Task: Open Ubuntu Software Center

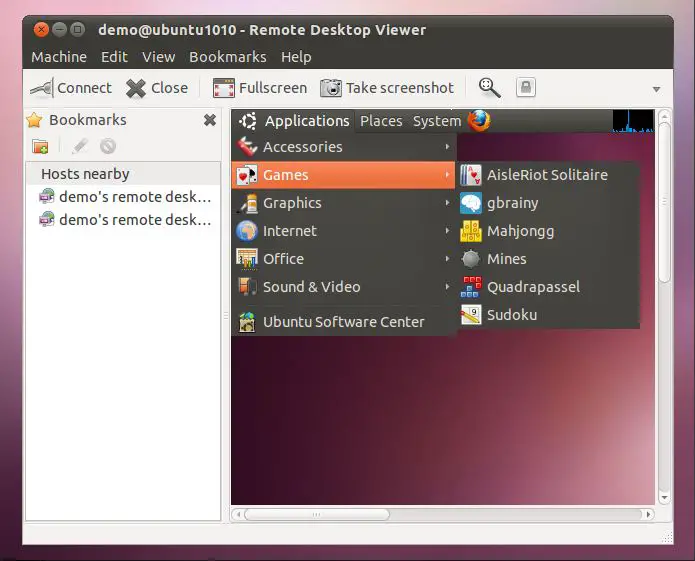Action: pyautogui.click(x=343, y=322)
